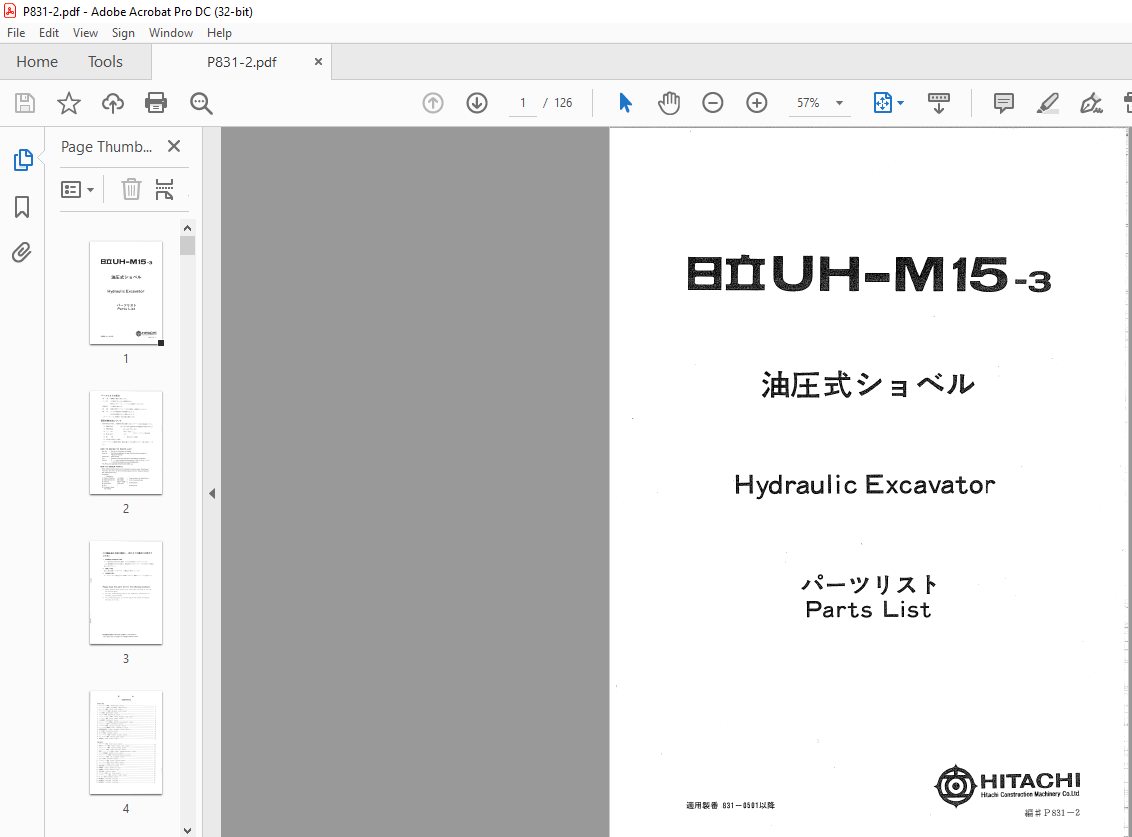Open the View menu
This screenshot has width=1132, height=837.
(x=85, y=32)
